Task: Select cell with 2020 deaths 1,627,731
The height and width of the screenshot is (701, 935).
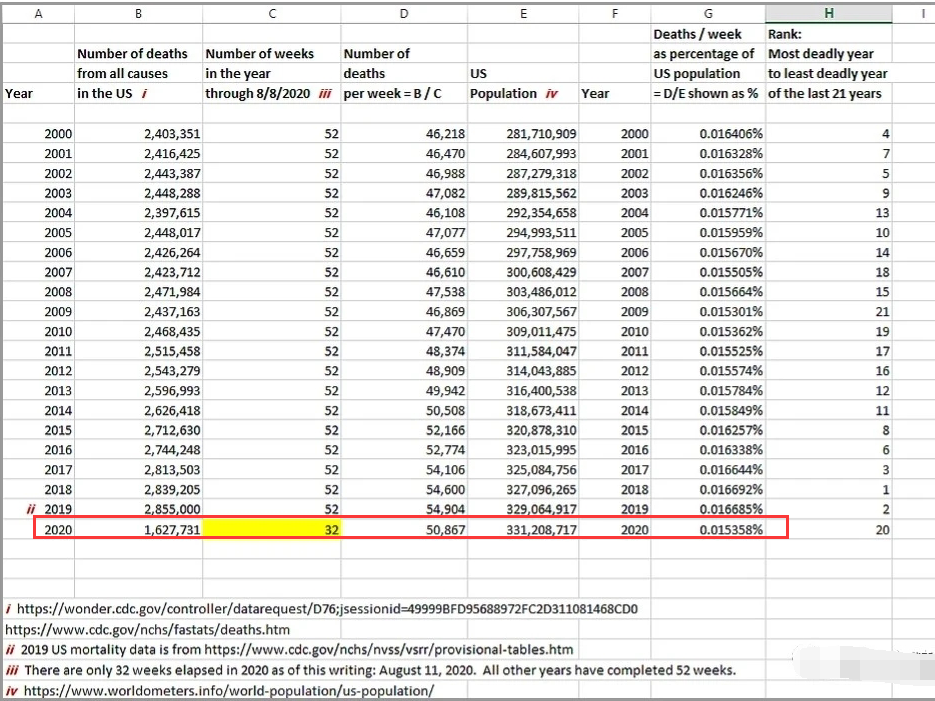Action: (138, 529)
